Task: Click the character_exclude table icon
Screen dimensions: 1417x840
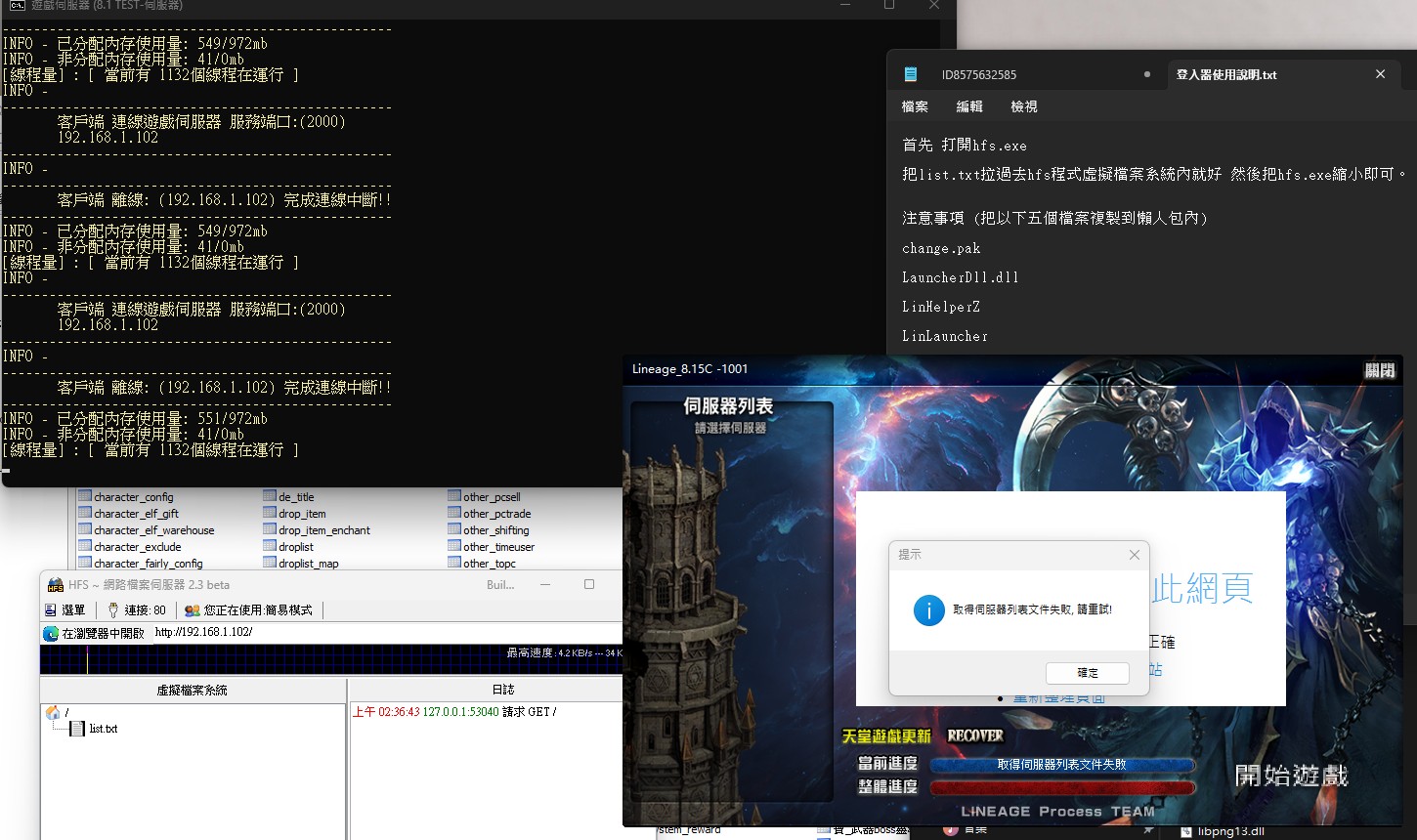Action: coord(85,546)
